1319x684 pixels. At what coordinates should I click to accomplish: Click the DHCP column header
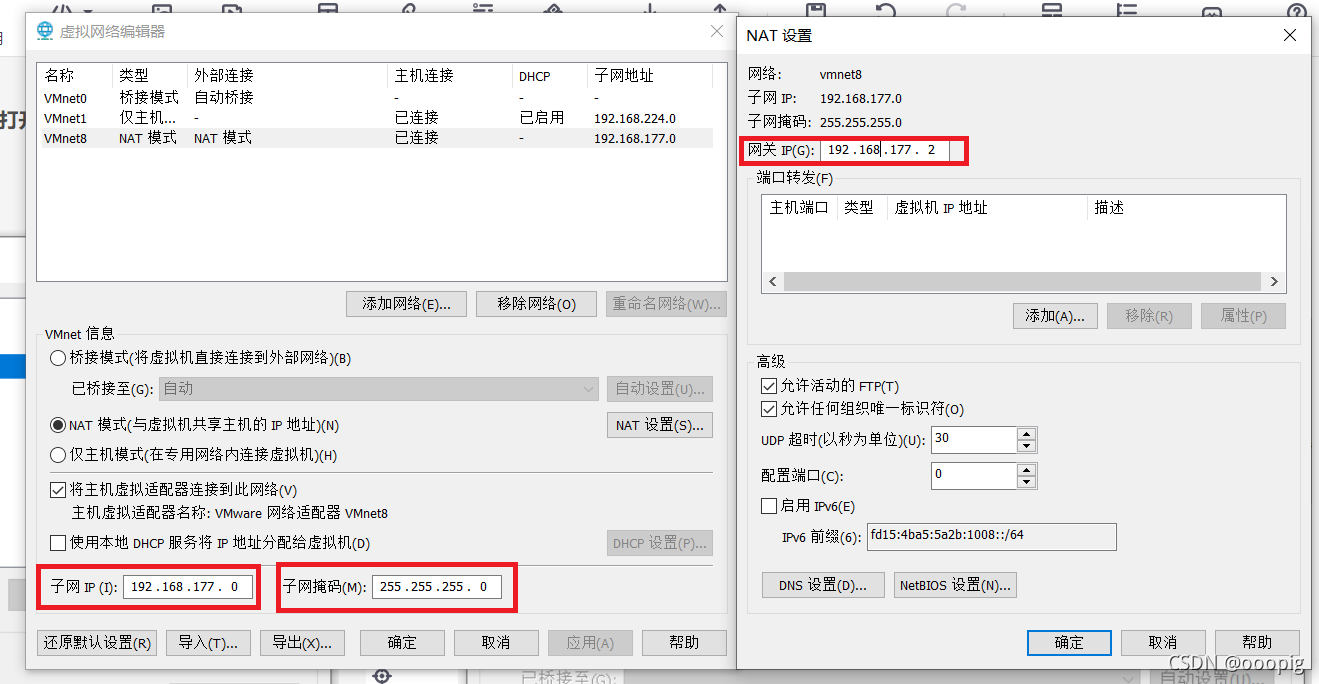[550, 75]
